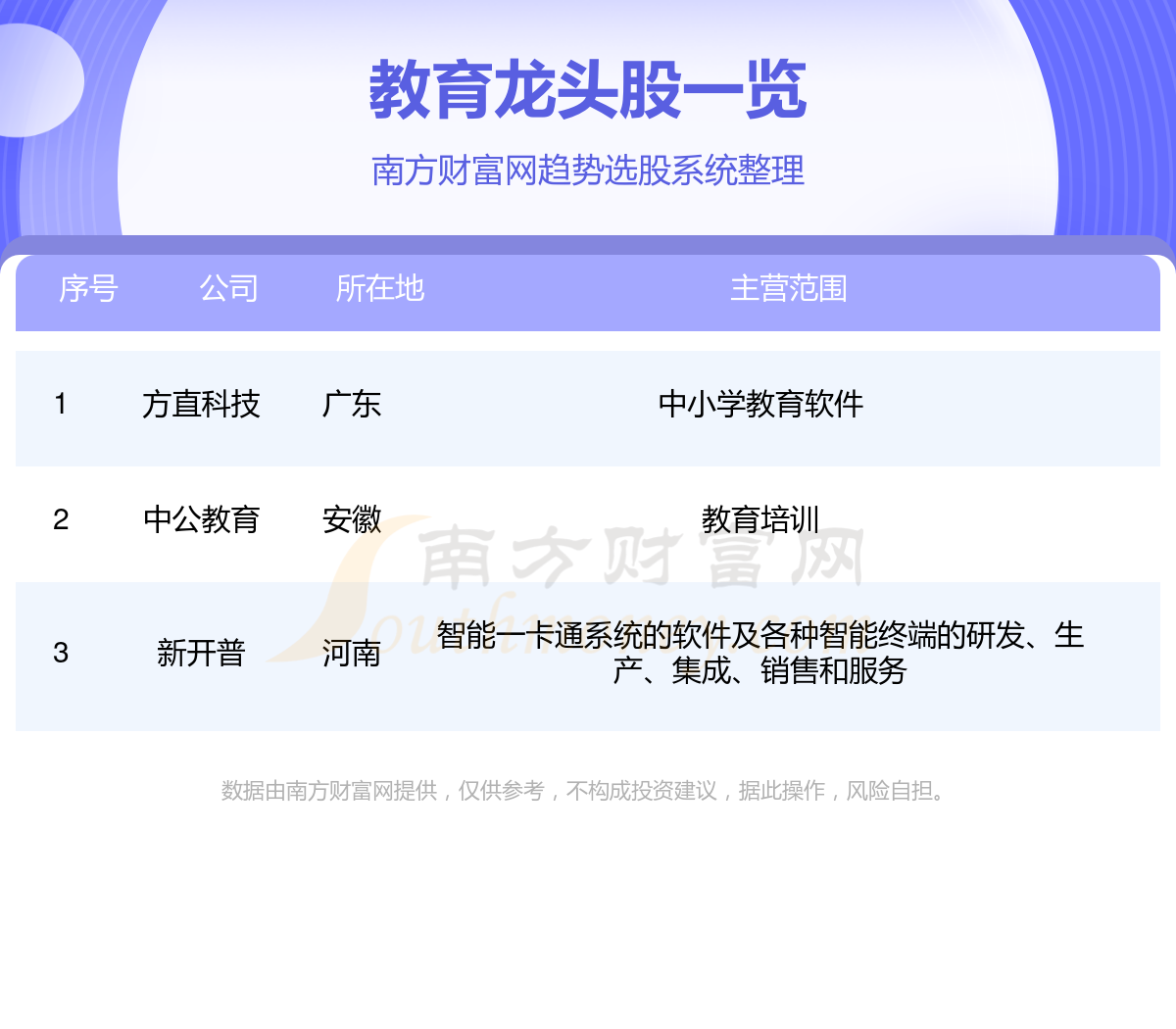
Task: Click location cell 安徽
Action: click(352, 519)
